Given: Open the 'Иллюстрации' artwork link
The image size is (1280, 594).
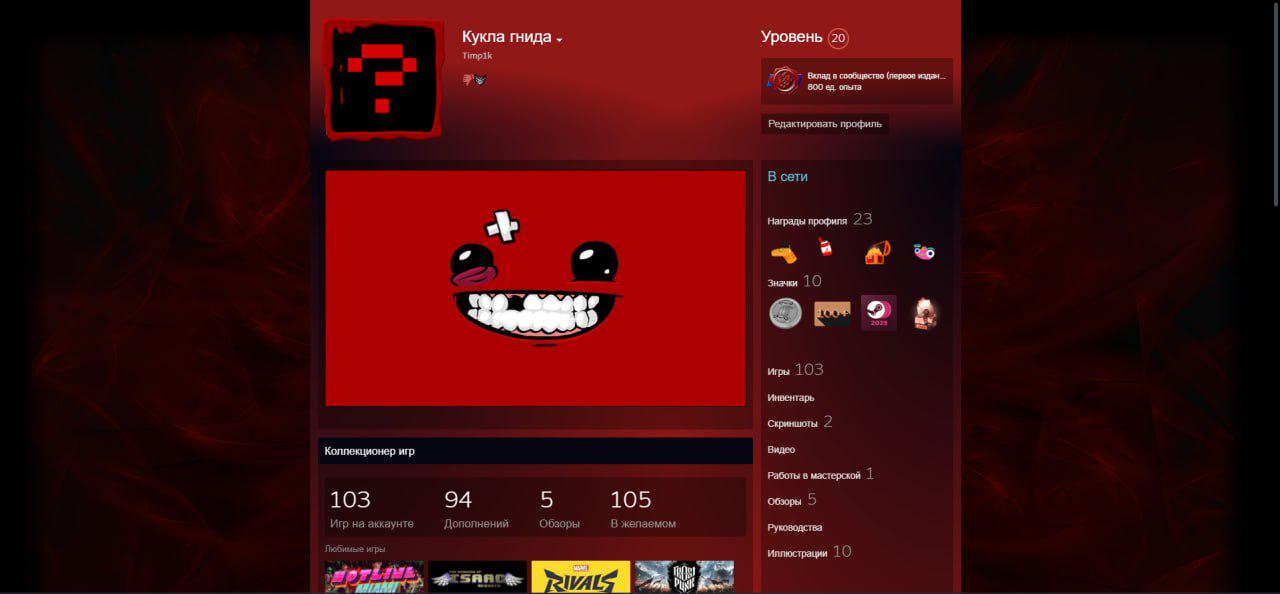Looking at the screenshot, I should pos(797,553).
